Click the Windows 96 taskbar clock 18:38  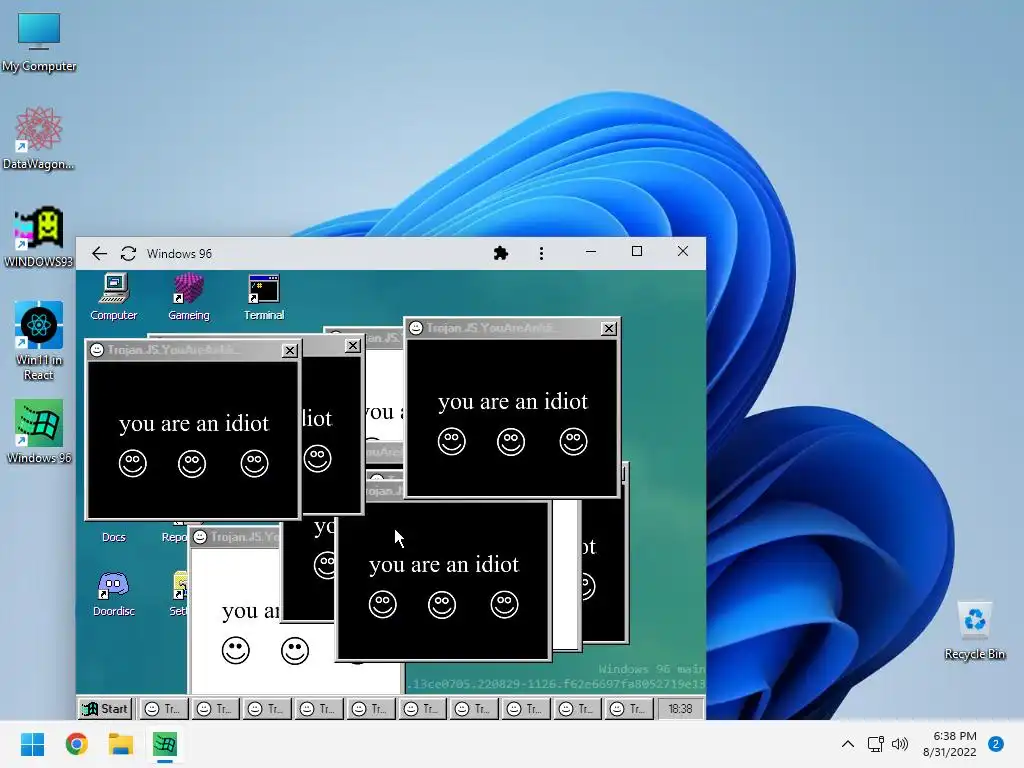[680, 709]
